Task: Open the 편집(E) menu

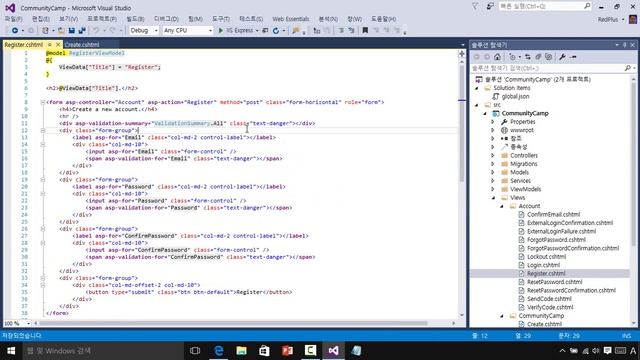Action: [x=41, y=19]
